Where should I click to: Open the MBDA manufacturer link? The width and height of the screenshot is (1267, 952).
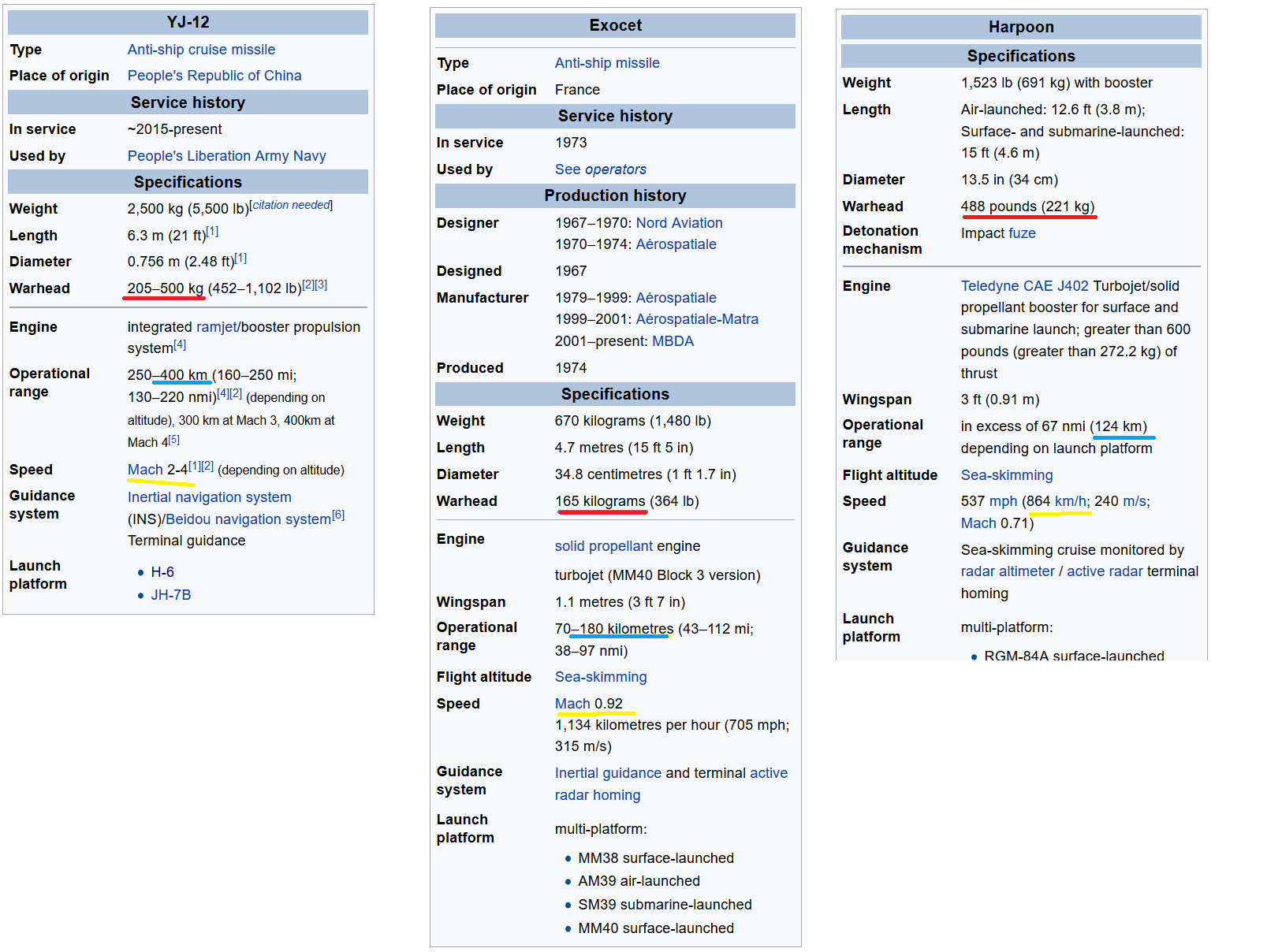[673, 341]
